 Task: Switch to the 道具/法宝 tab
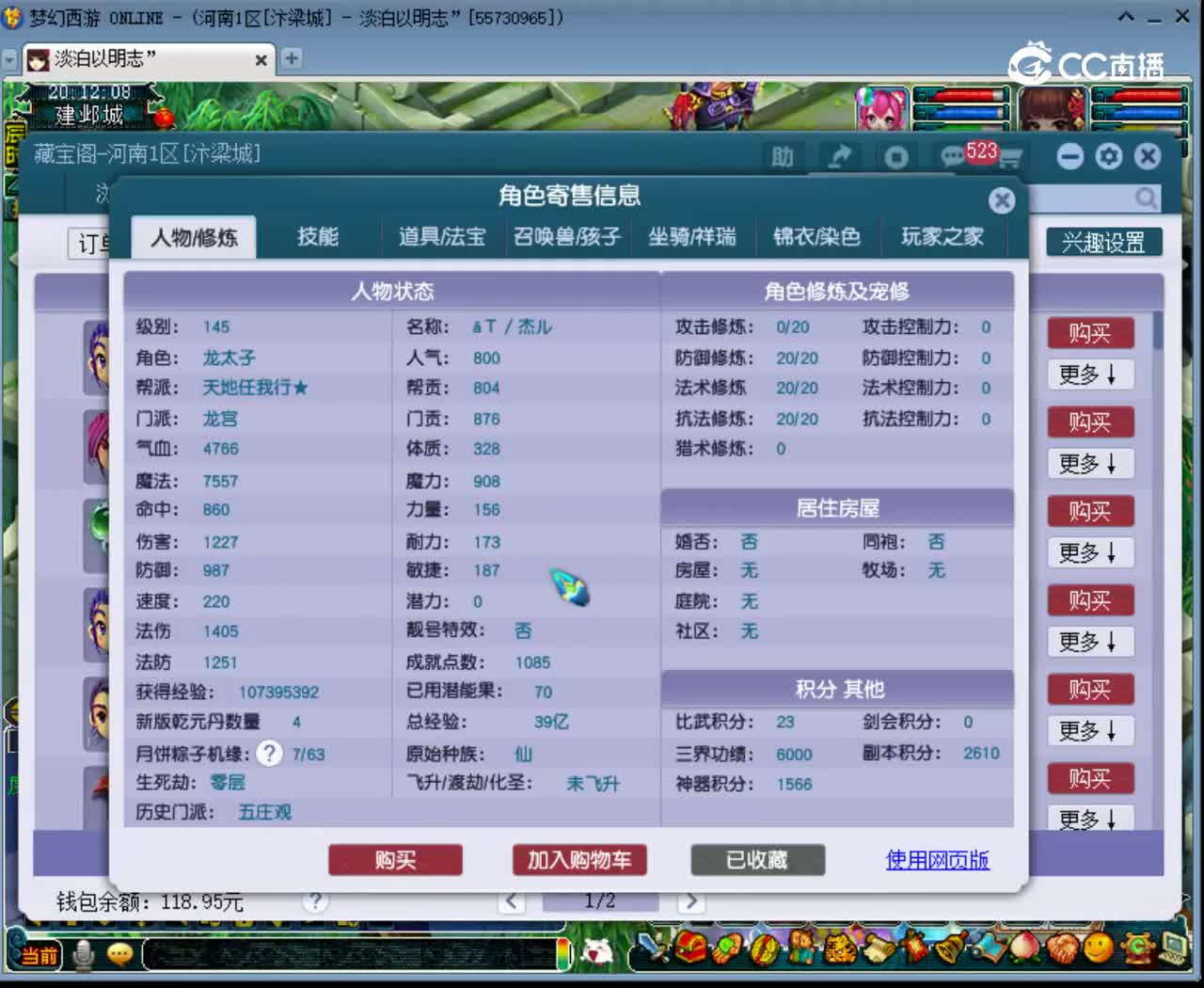(442, 237)
